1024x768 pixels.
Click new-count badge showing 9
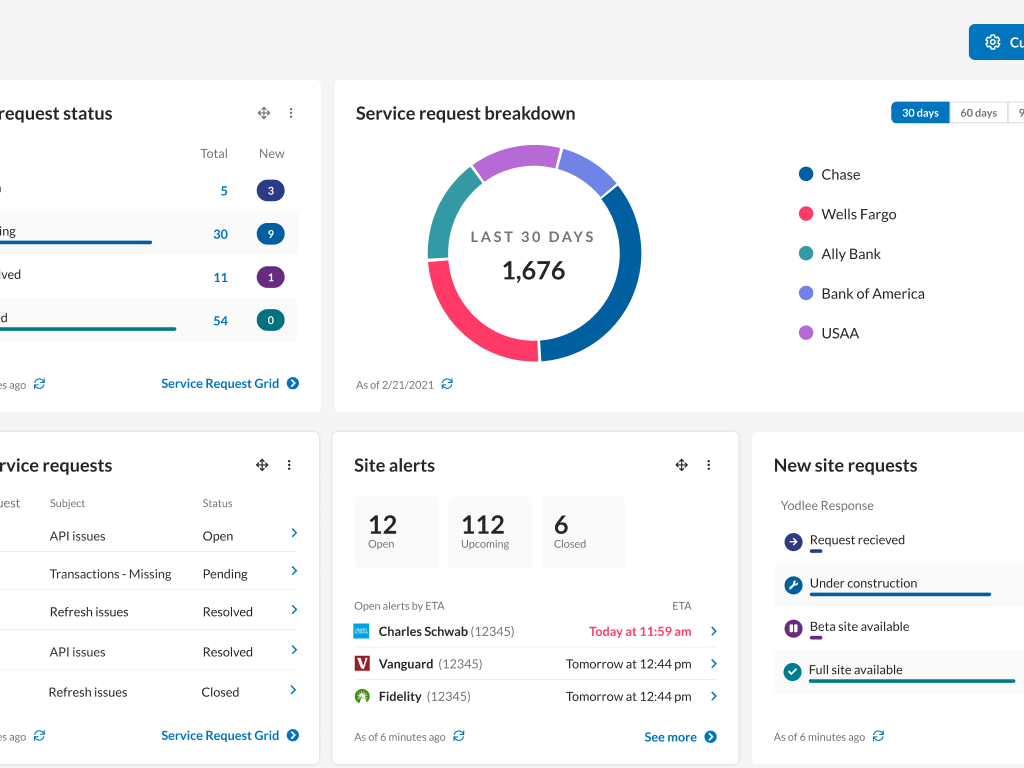(270, 234)
